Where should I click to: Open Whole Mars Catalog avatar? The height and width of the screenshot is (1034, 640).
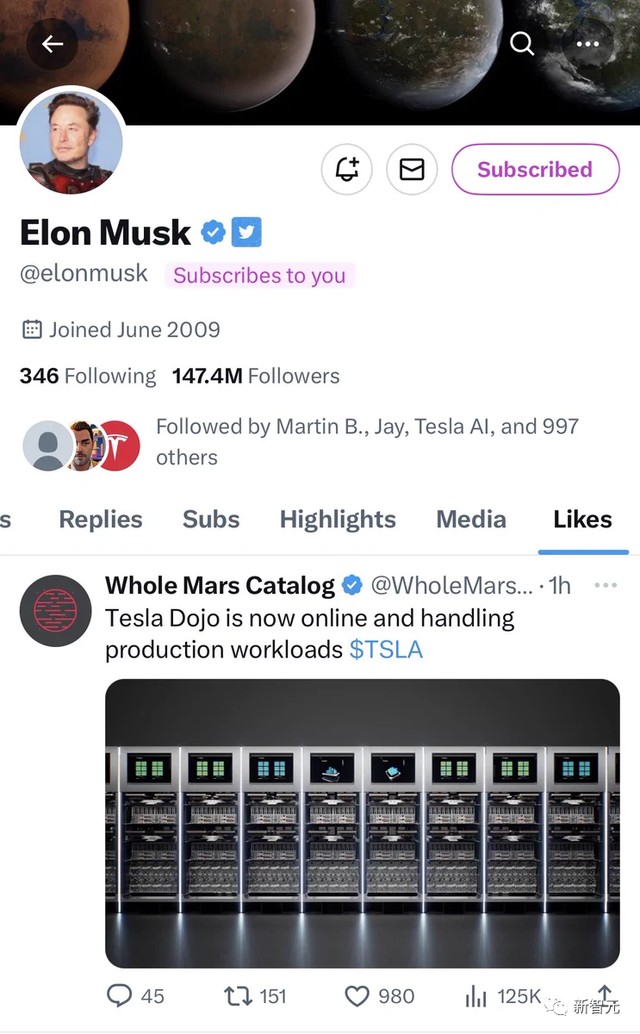click(55, 610)
